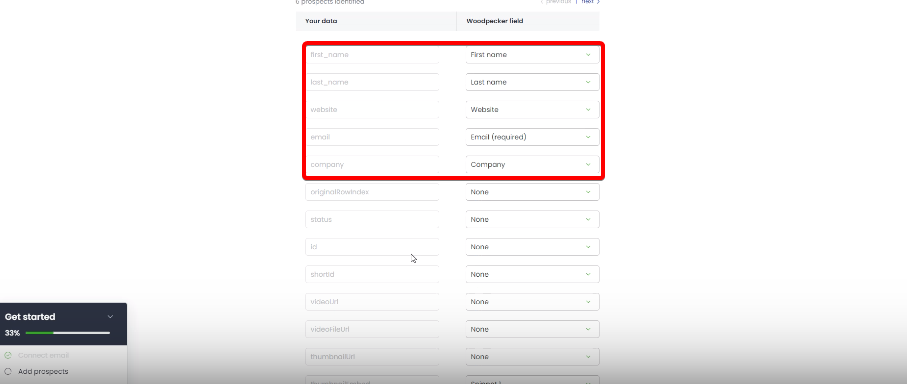Open the First name field dropdown
The height and width of the screenshot is (384, 907).
coord(532,55)
